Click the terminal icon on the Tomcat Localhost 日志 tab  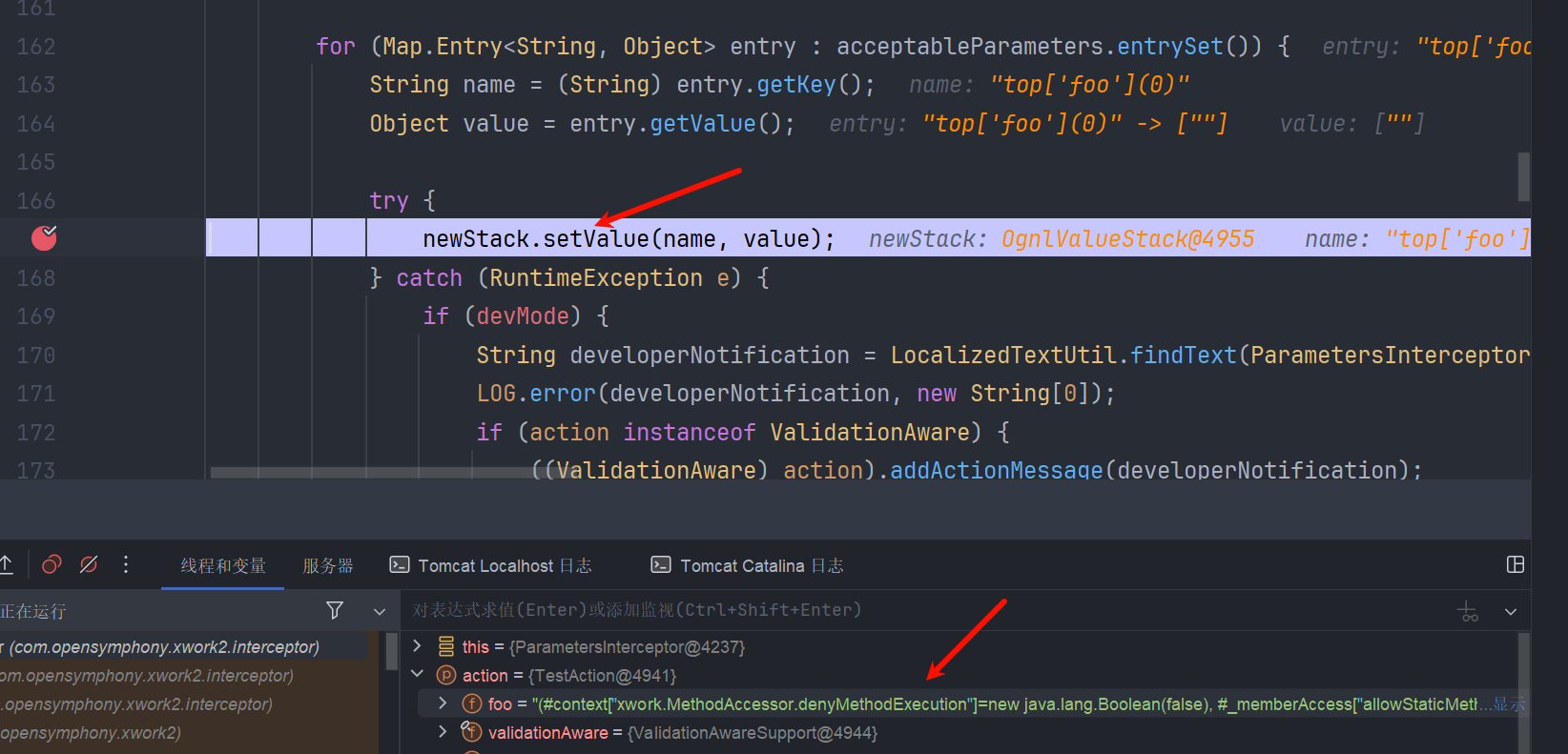click(x=400, y=565)
